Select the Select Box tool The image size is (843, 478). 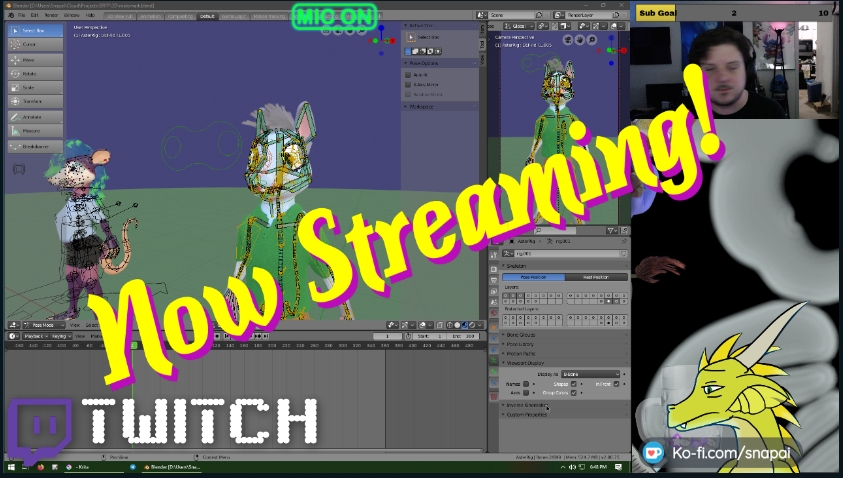pyautogui.click(x=35, y=31)
